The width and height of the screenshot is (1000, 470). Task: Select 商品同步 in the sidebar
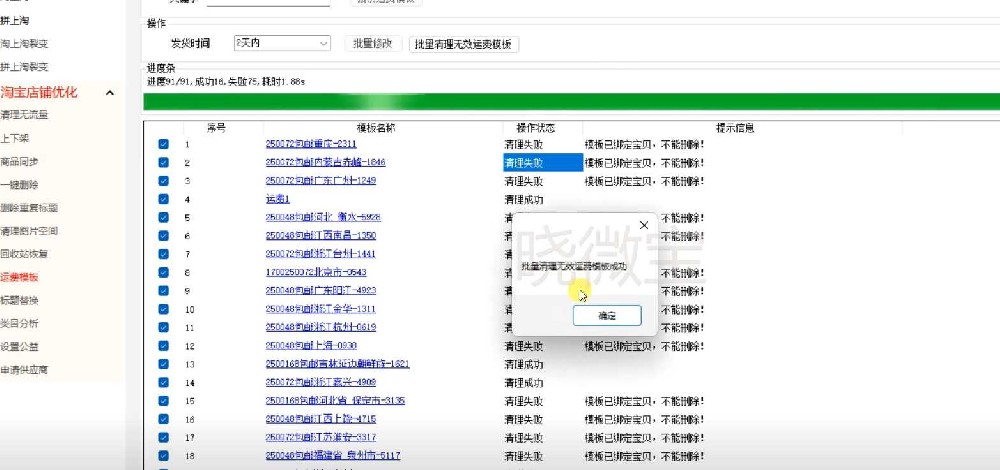(19, 162)
